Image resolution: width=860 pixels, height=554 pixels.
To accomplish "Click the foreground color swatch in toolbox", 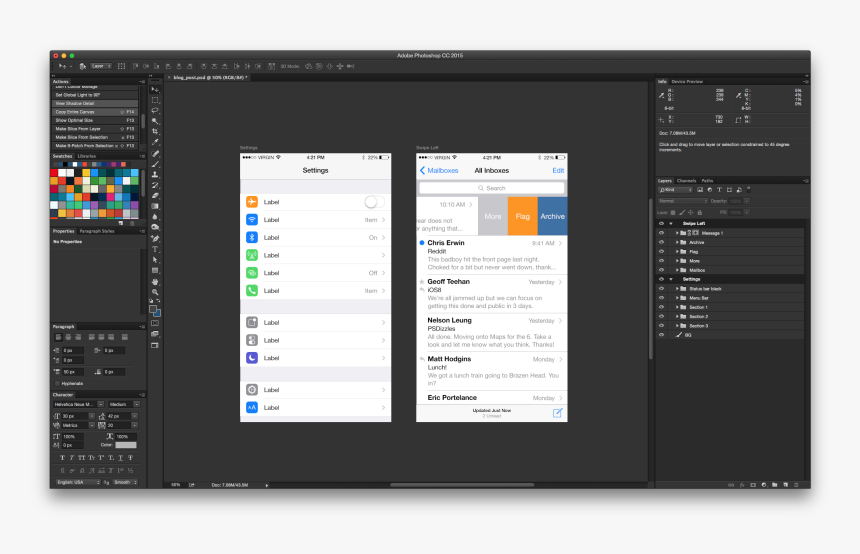I will (x=153, y=309).
